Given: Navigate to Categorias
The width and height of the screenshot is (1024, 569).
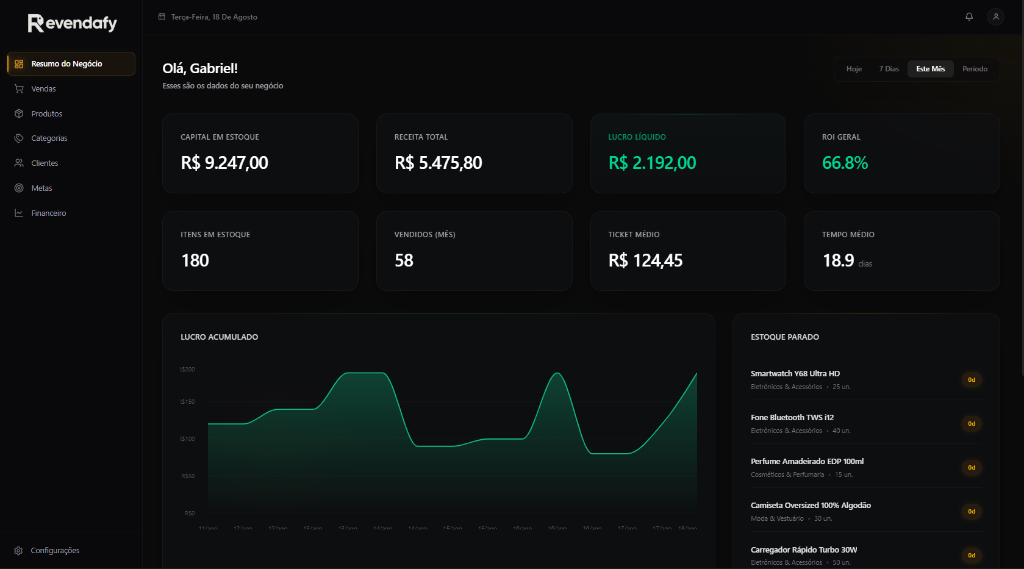Looking at the screenshot, I should pyautogui.click(x=71, y=138).
